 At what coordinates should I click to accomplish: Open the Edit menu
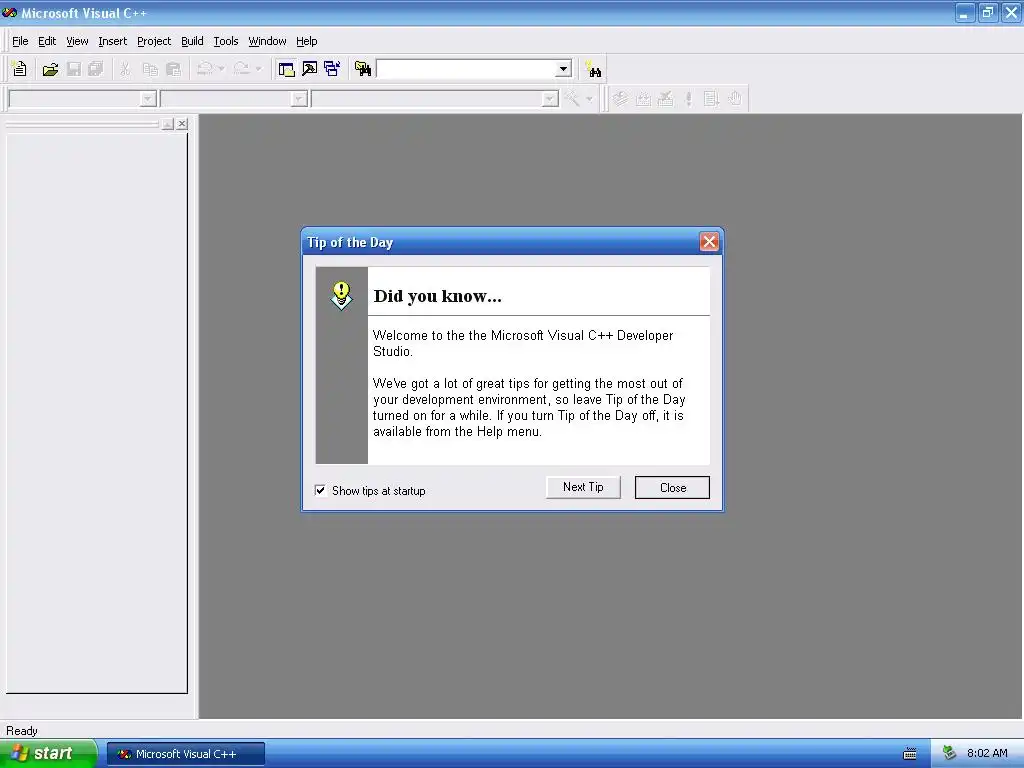(47, 41)
